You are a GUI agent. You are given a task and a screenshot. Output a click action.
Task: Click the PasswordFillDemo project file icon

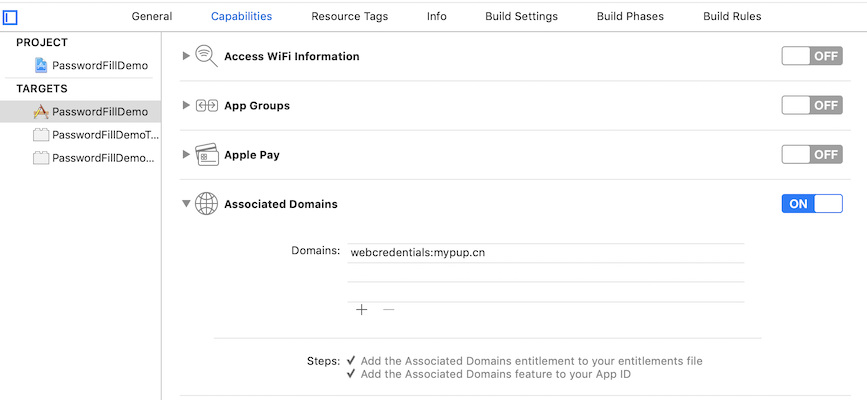point(41,65)
